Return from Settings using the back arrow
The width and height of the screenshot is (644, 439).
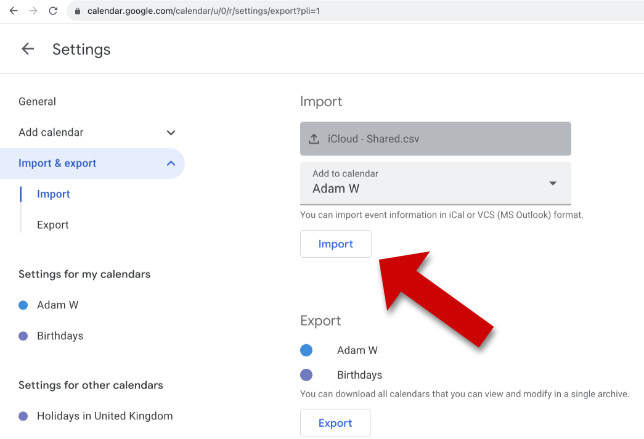point(28,49)
